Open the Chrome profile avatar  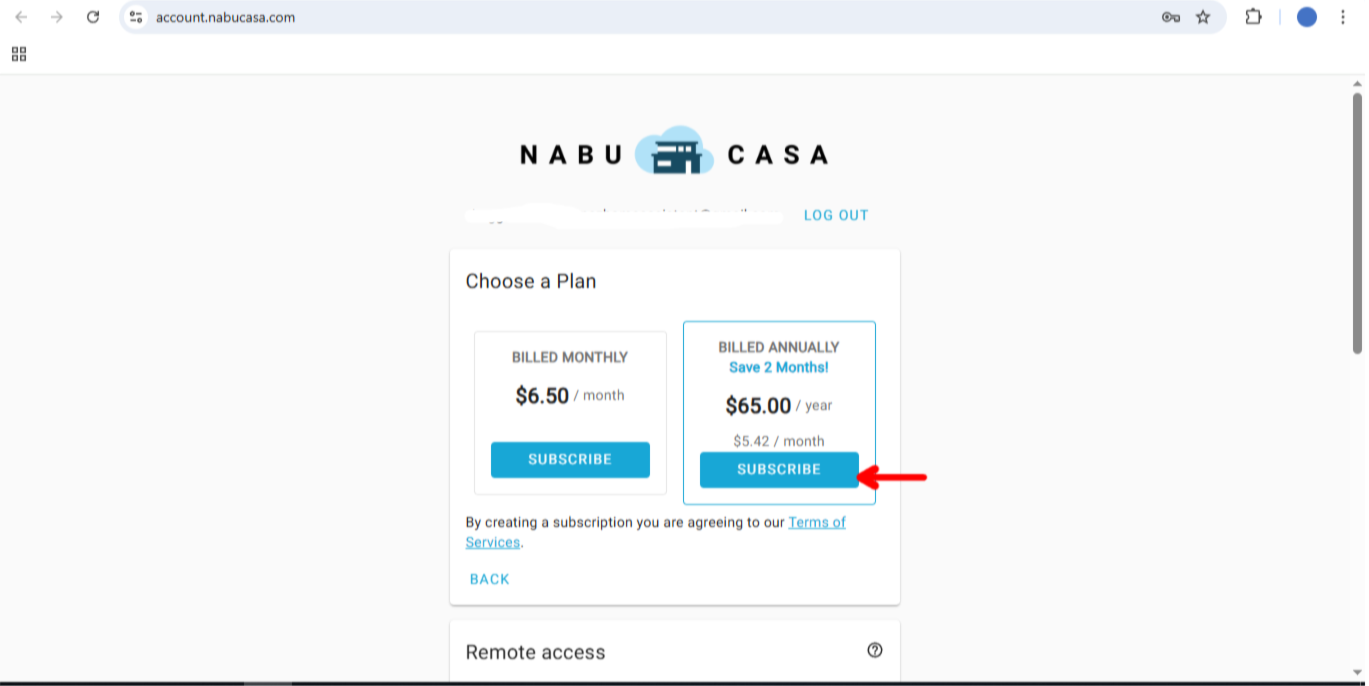pyautogui.click(x=1306, y=17)
